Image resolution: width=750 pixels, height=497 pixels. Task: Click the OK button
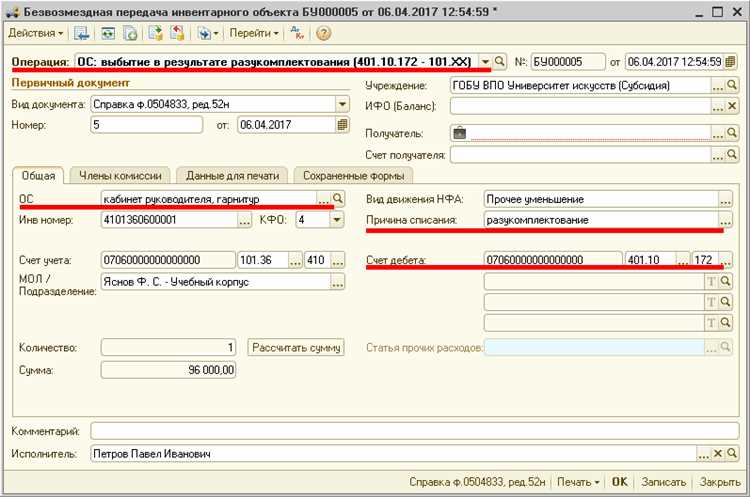point(619,482)
